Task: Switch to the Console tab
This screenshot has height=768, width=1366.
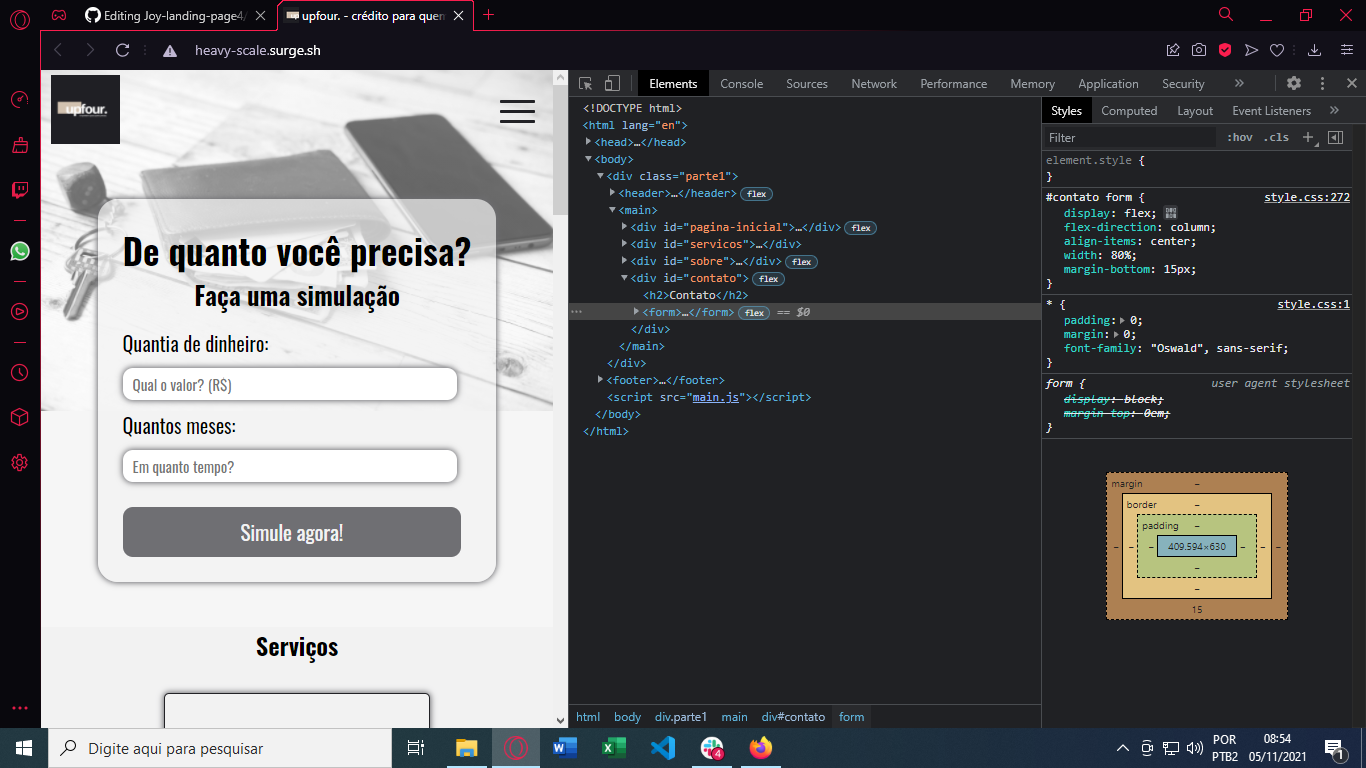Action: pyautogui.click(x=742, y=84)
